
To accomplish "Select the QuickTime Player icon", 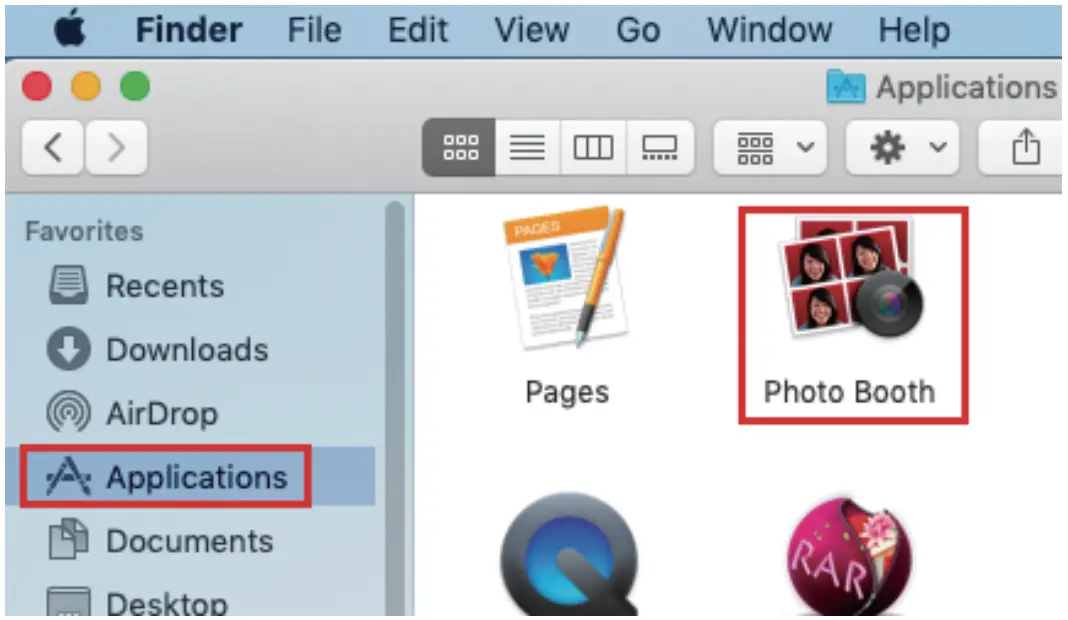I will click(570, 554).
